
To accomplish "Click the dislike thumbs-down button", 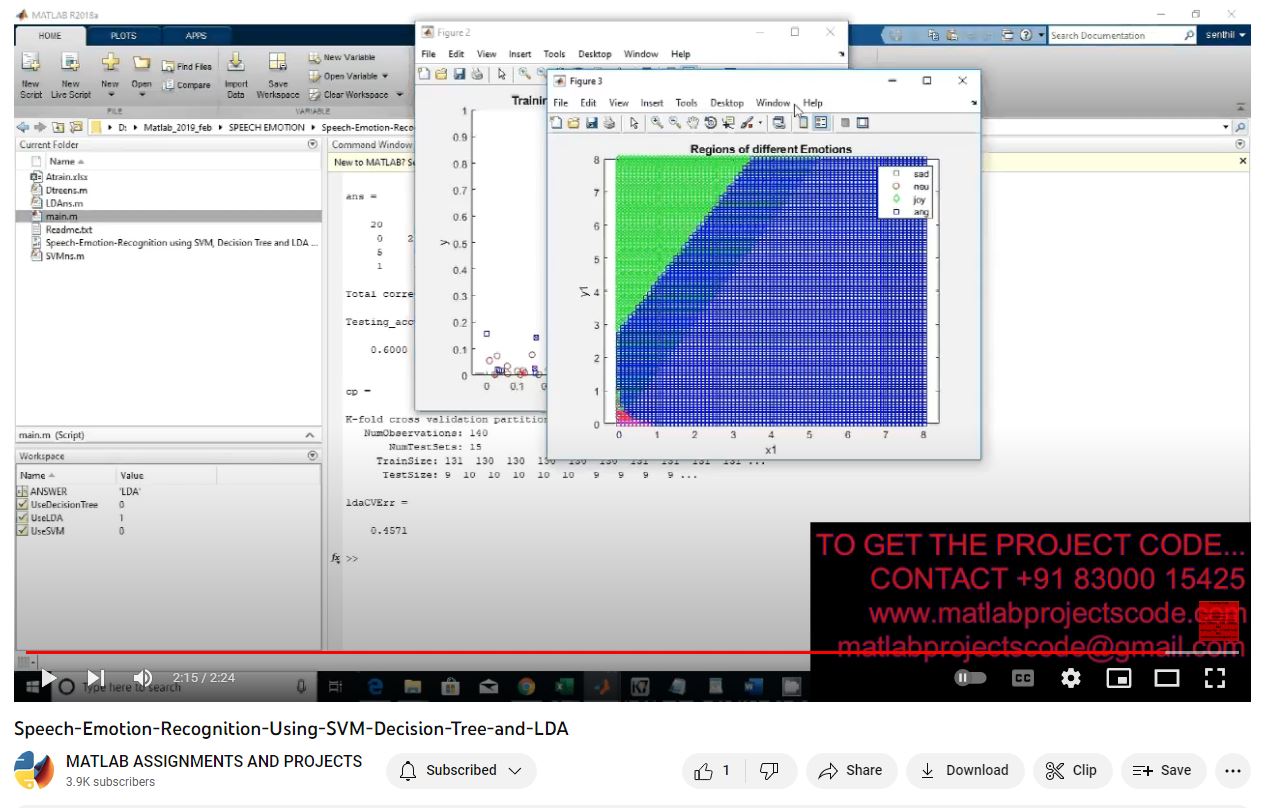I will pos(769,770).
